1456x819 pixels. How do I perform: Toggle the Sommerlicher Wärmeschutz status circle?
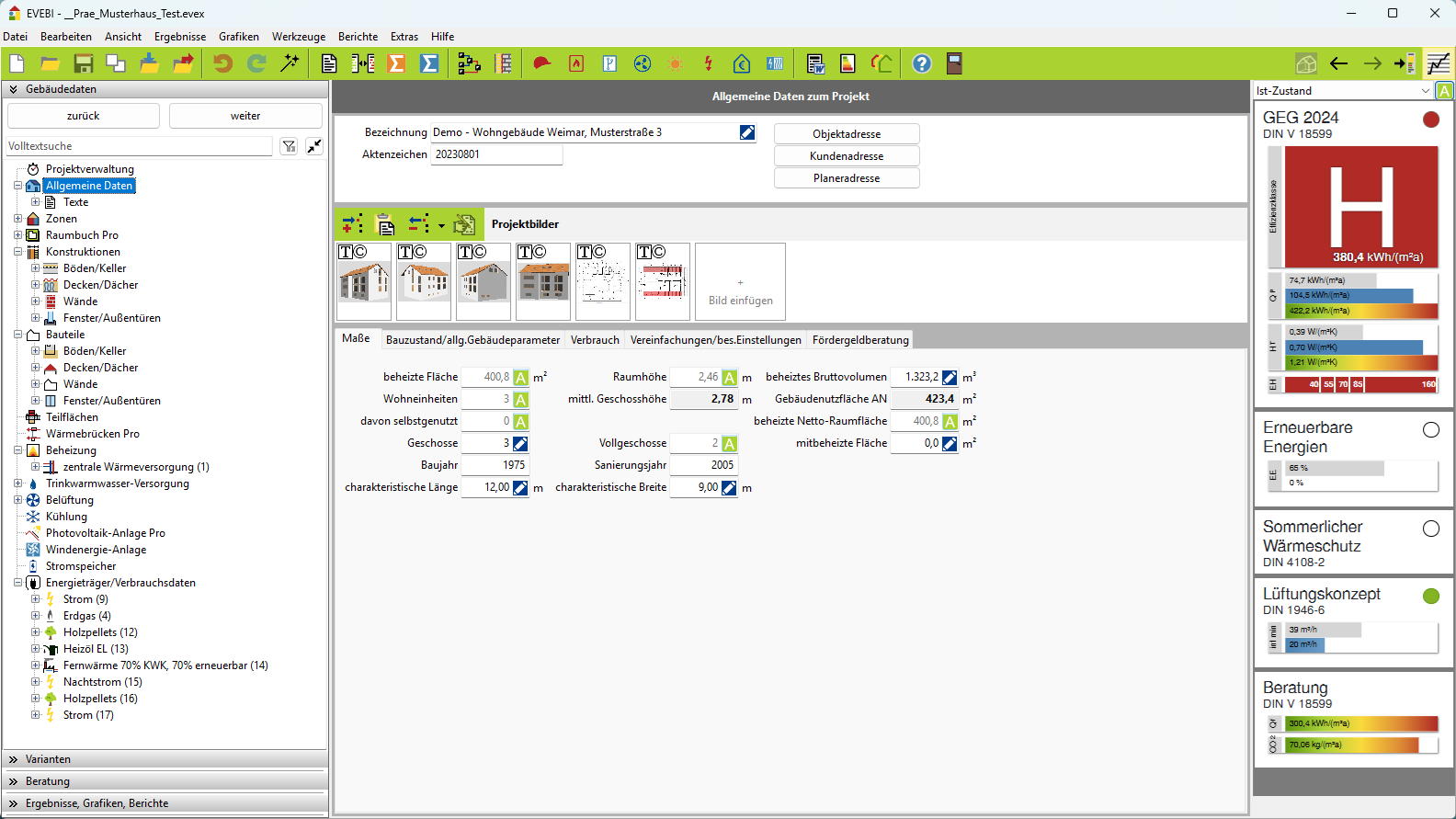[1430, 529]
